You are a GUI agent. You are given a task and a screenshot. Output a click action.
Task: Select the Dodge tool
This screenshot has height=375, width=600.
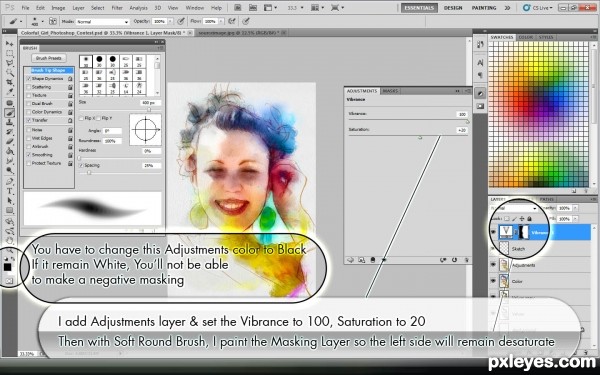coord(9,170)
